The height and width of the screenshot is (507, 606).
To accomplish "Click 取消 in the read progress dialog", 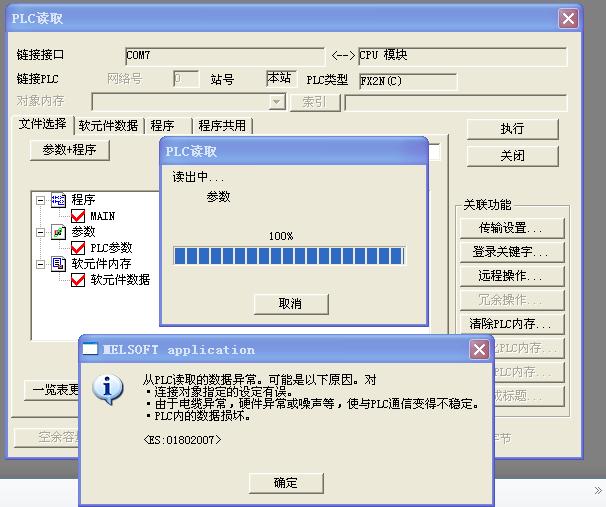I will (290, 303).
